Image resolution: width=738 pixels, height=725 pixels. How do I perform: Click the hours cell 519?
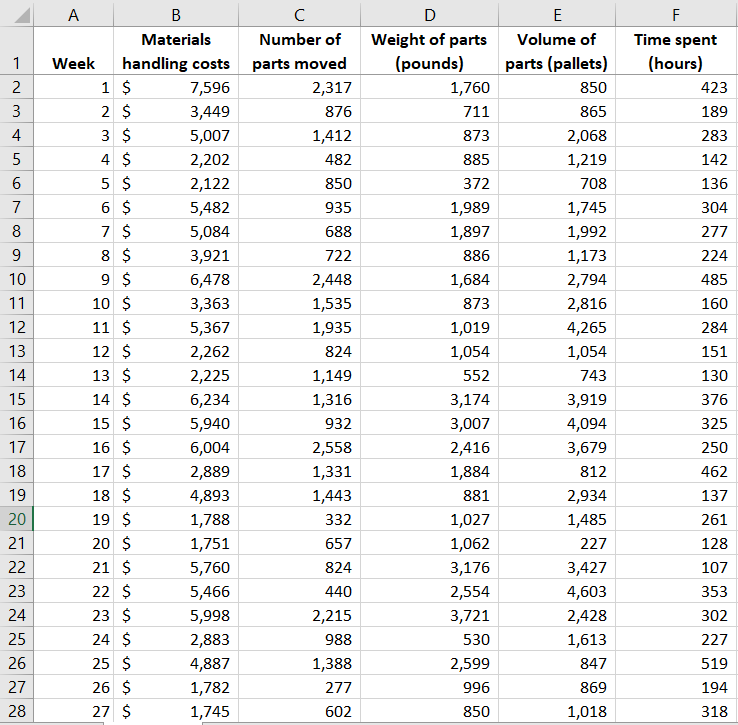[x=676, y=663]
